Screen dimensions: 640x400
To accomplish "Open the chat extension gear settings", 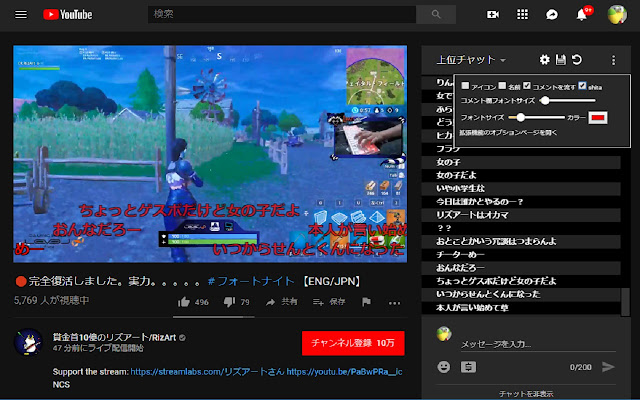I will click(x=544, y=60).
